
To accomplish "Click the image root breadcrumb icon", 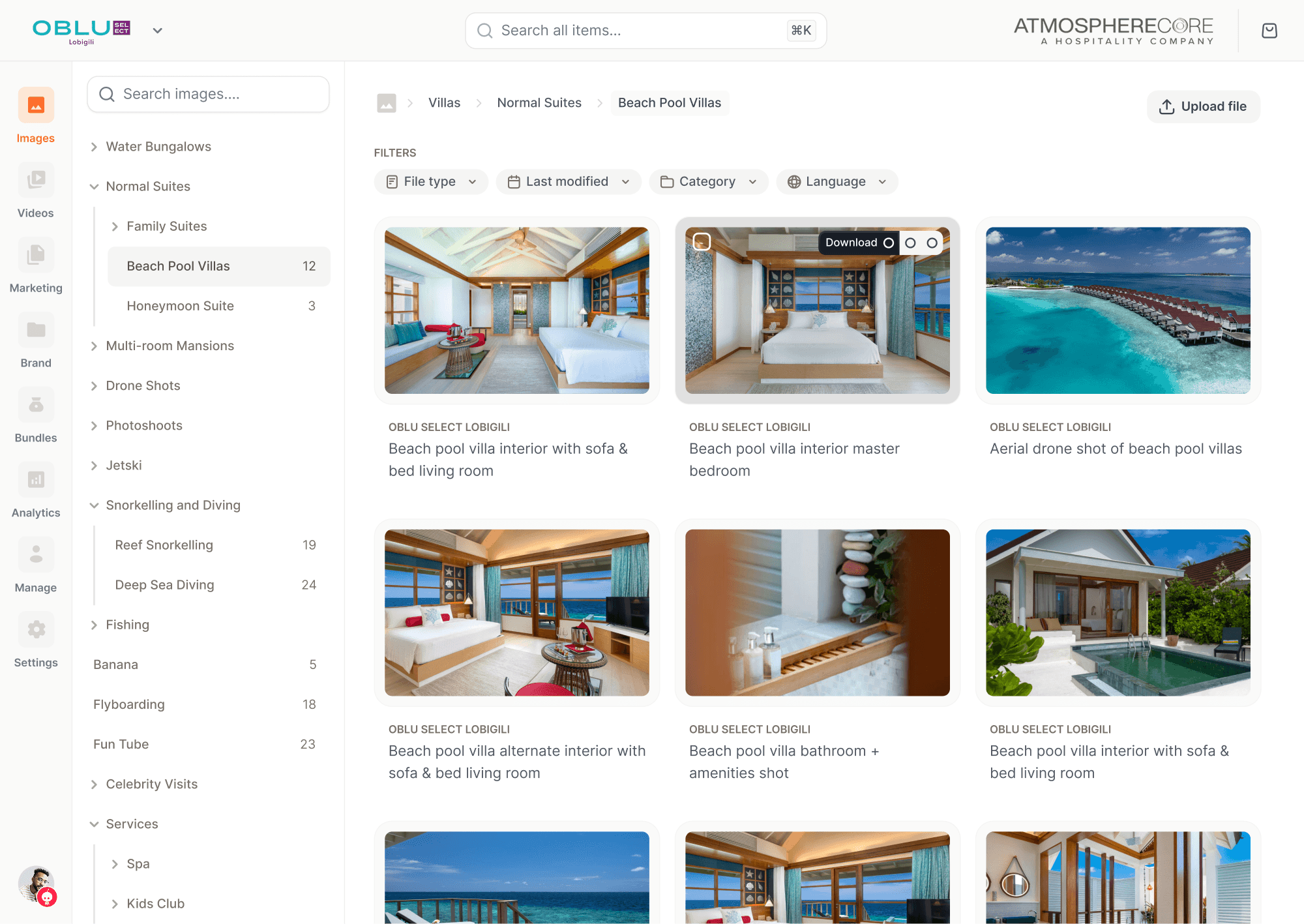I will (387, 103).
